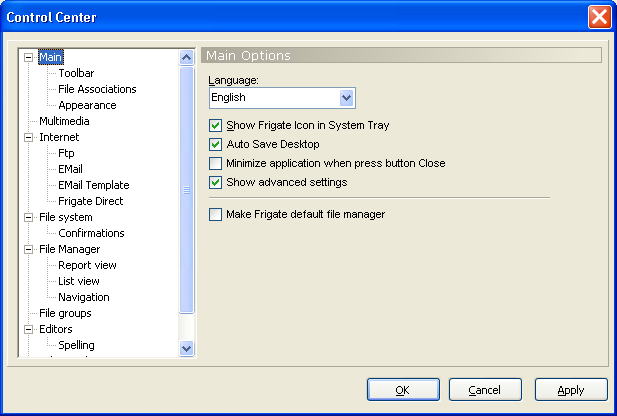Select File Manager category

click(70, 250)
